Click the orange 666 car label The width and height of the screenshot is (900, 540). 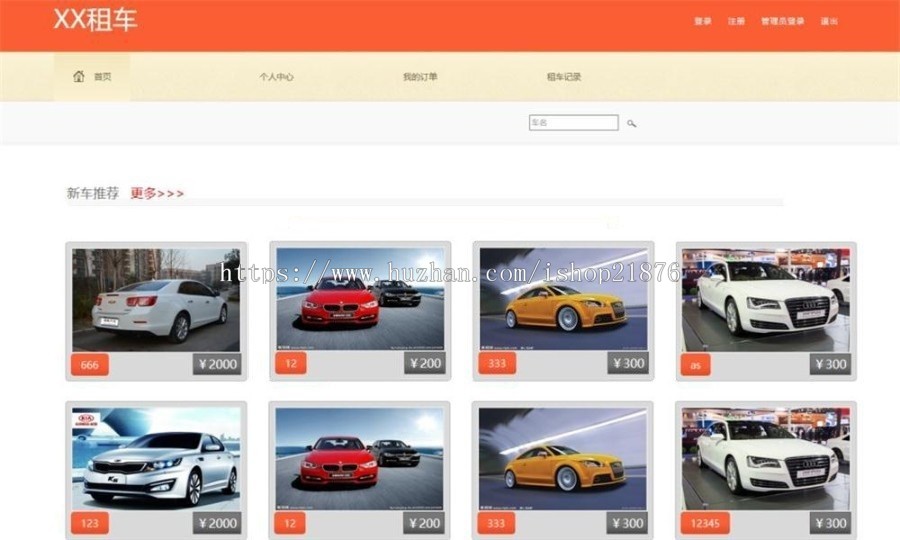coord(90,365)
